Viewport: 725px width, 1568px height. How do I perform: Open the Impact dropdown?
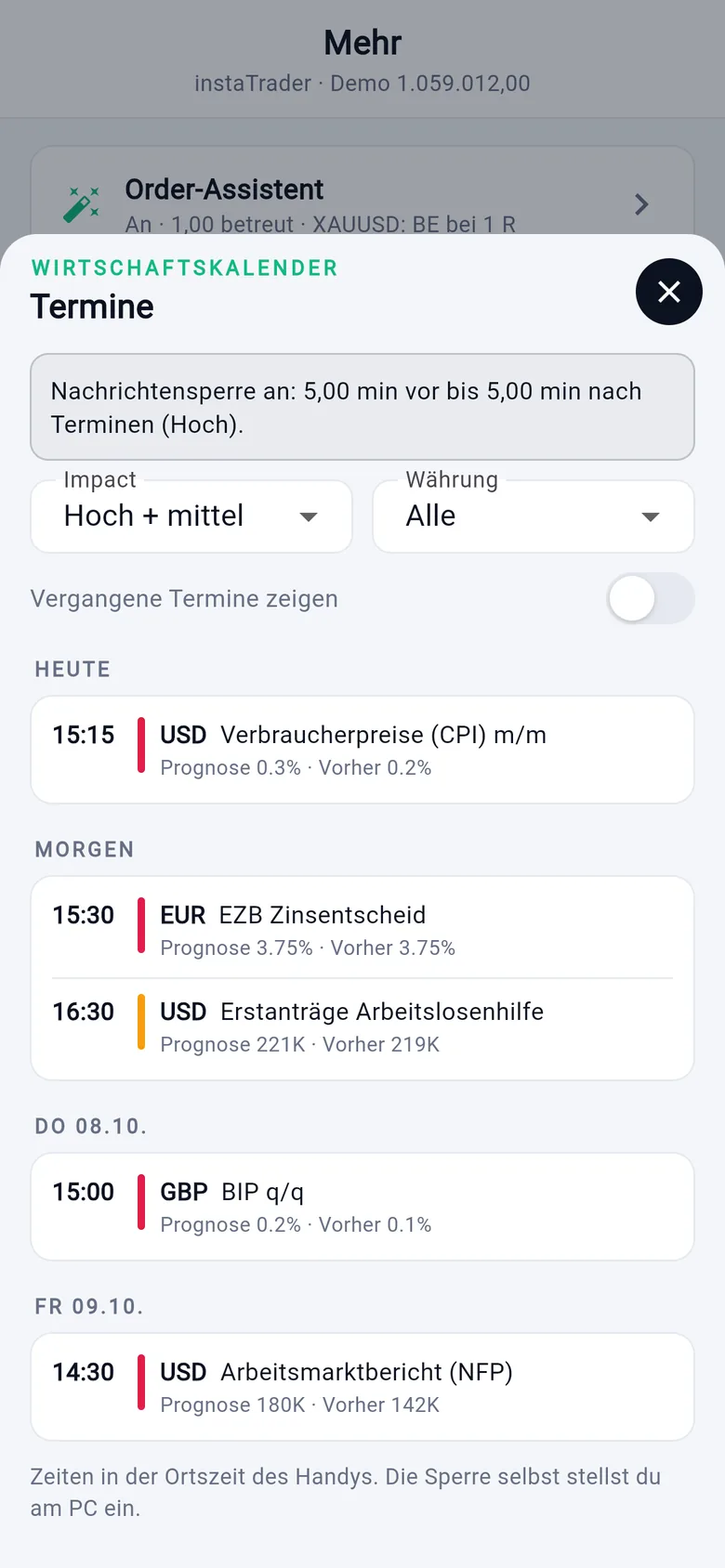click(191, 516)
